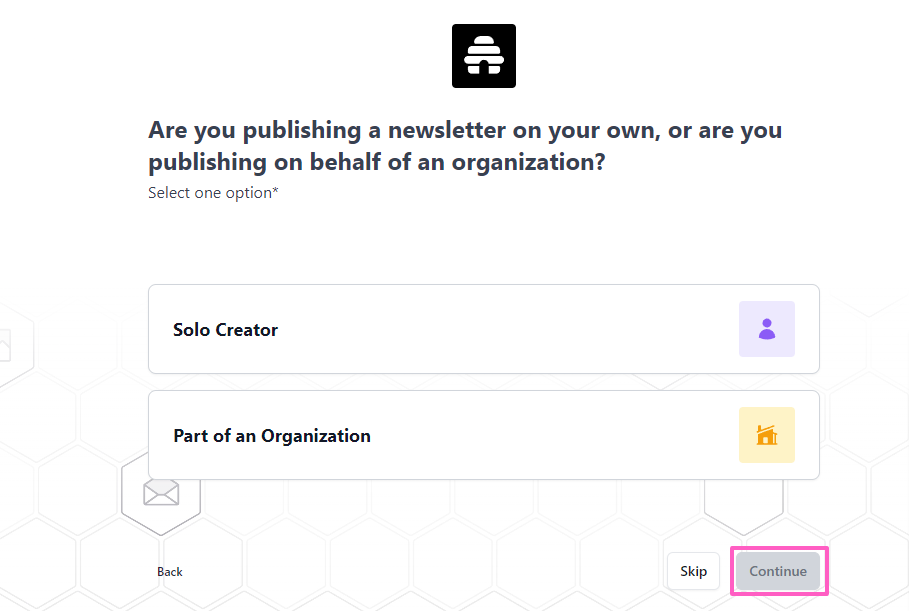This screenshot has height=611, width=909.
Task: Click the greyed-out Continue button
Action: pos(778,571)
